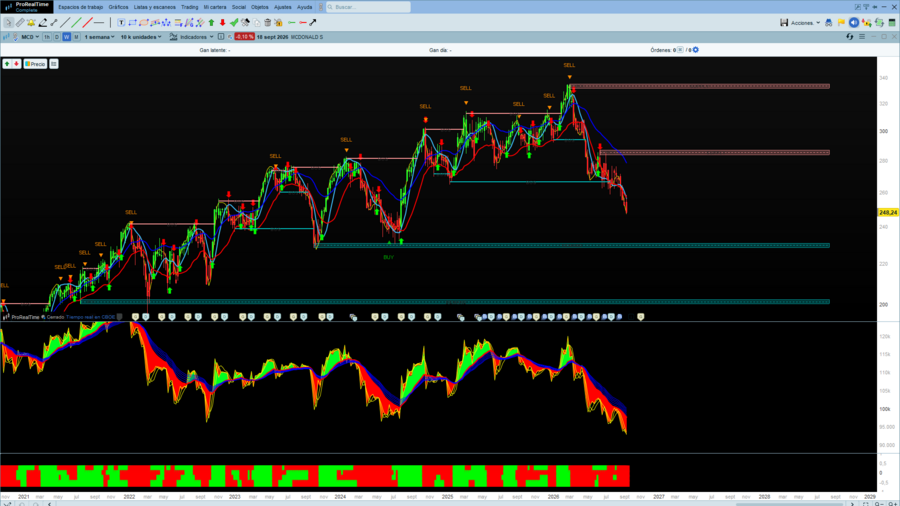Select the alert bell tool
The width and height of the screenshot is (900, 506).
[x=31, y=23]
